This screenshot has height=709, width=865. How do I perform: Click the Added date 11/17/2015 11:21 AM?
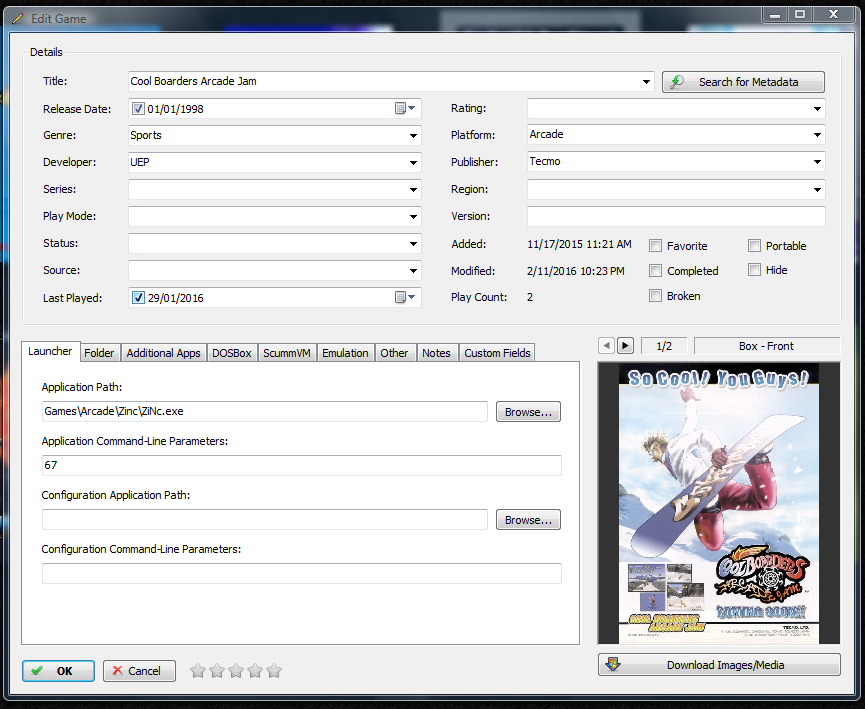click(x=579, y=244)
